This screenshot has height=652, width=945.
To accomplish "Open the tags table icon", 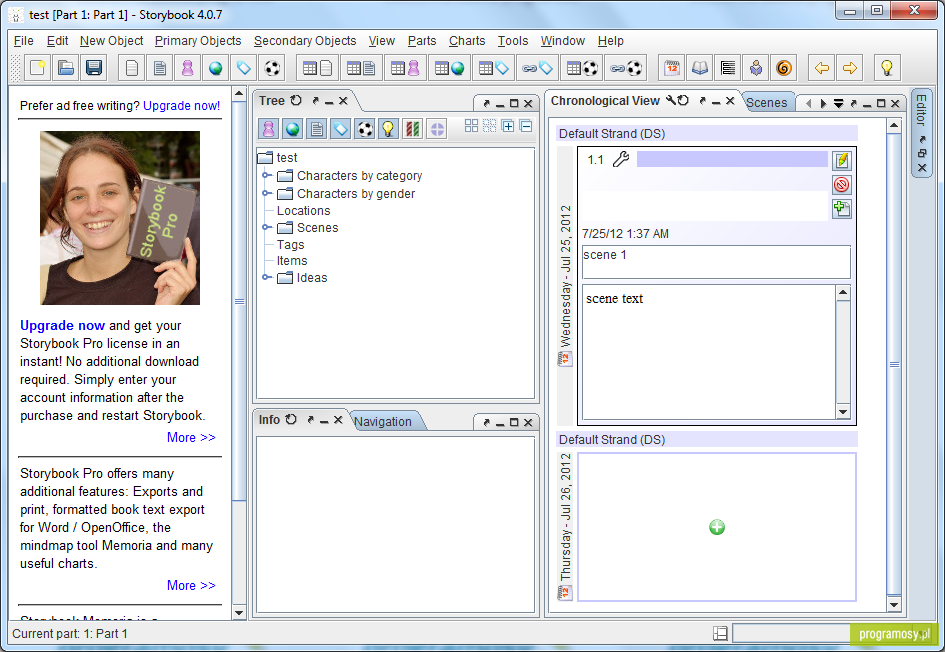I will [493, 68].
